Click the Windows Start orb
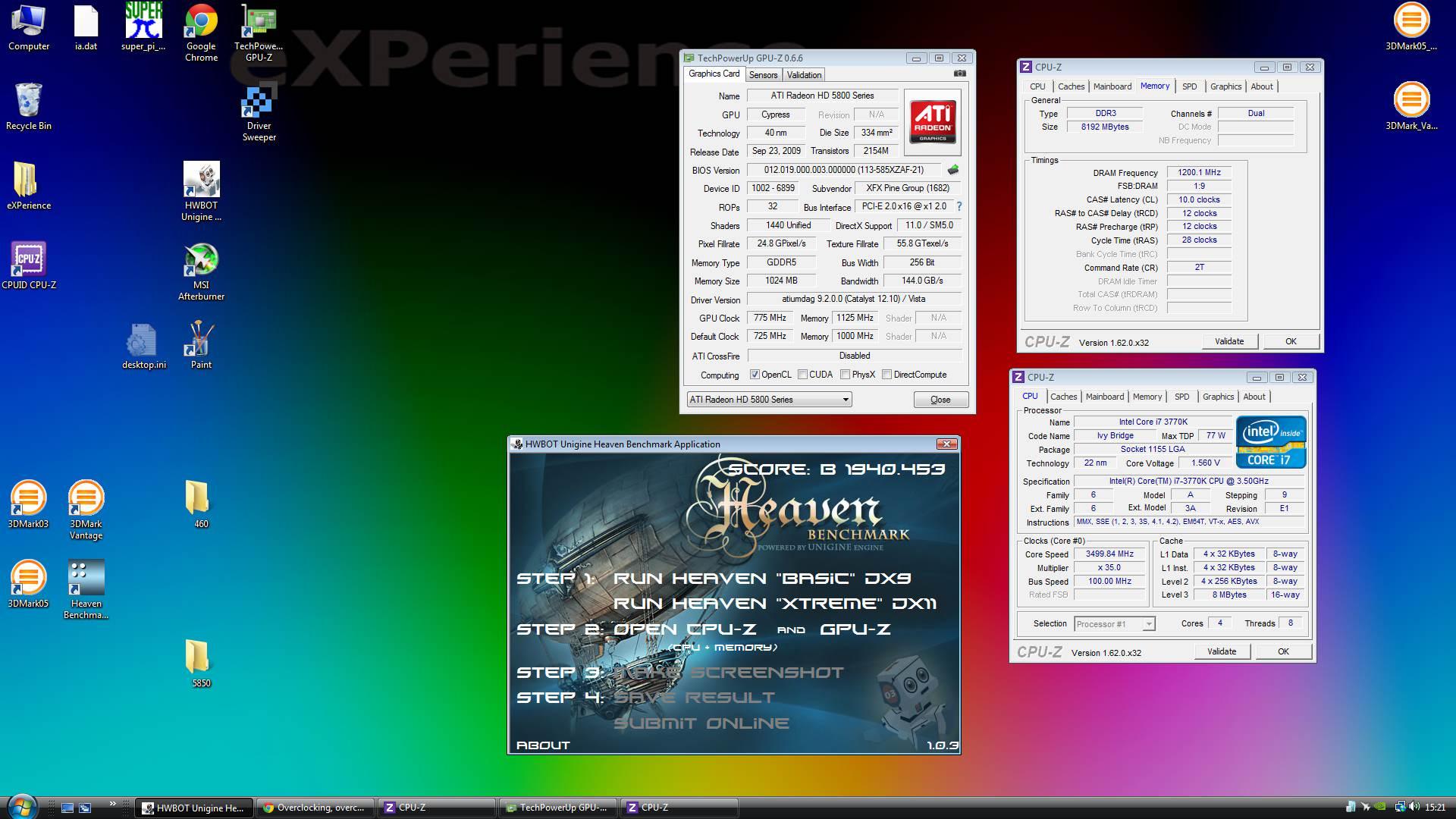Image resolution: width=1456 pixels, height=819 pixels. tap(21, 806)
